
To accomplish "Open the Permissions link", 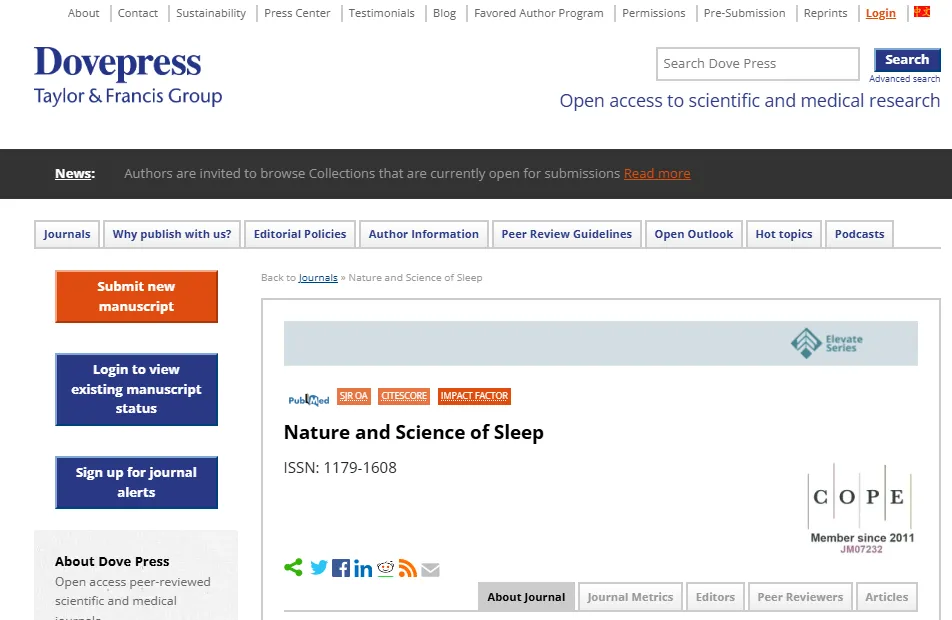I will tap(653, 13).
